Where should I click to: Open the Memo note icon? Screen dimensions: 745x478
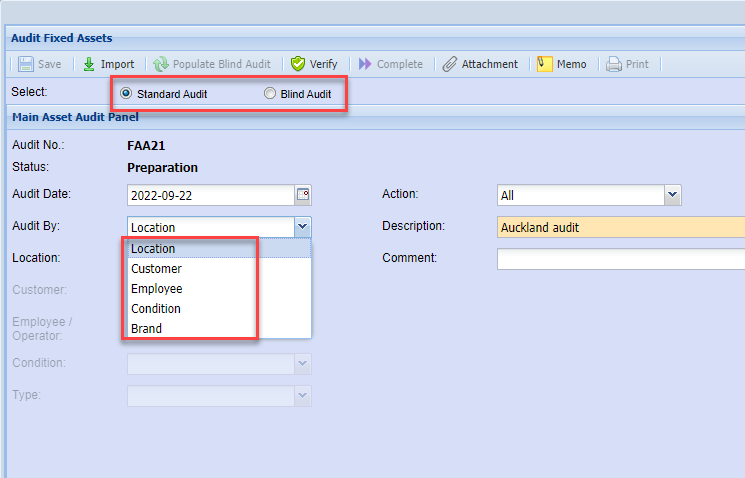coord(545,64)
